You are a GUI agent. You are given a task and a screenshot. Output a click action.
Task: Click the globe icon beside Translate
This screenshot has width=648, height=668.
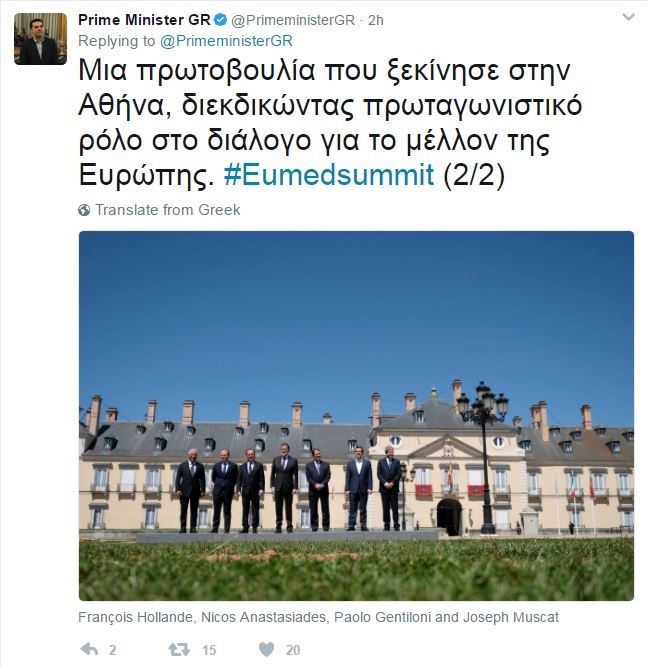pyautogui.click(x=84, y=210)
